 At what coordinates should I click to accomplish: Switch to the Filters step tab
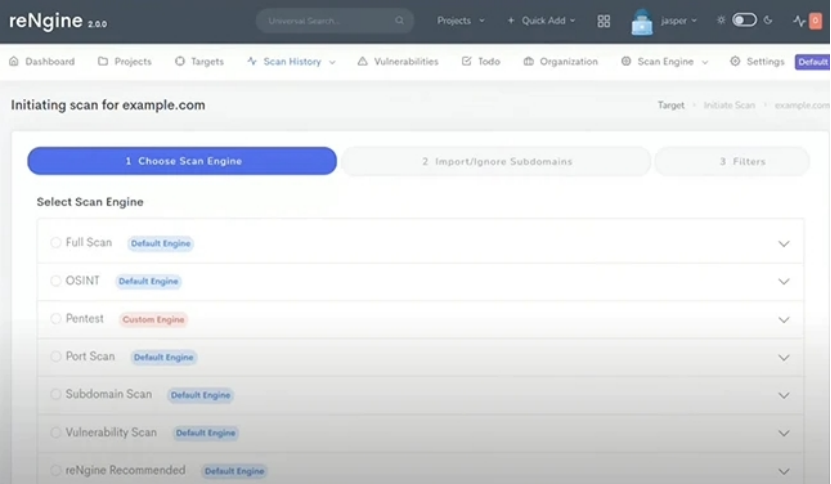click(x=732, y=161)
